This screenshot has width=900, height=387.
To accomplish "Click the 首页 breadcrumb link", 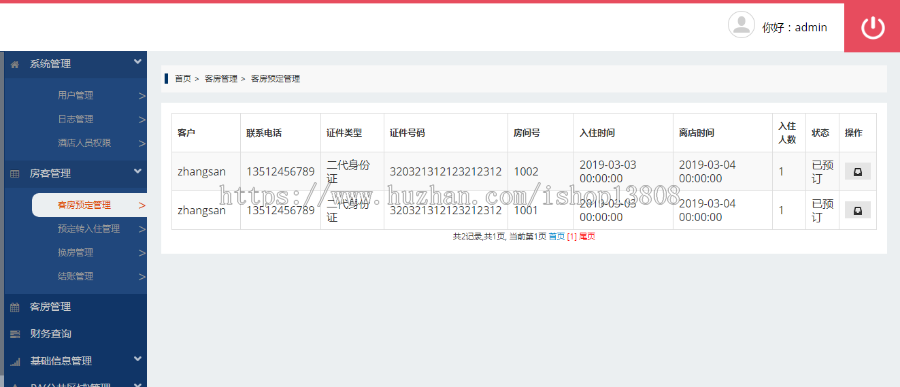I will coord(183,79).
